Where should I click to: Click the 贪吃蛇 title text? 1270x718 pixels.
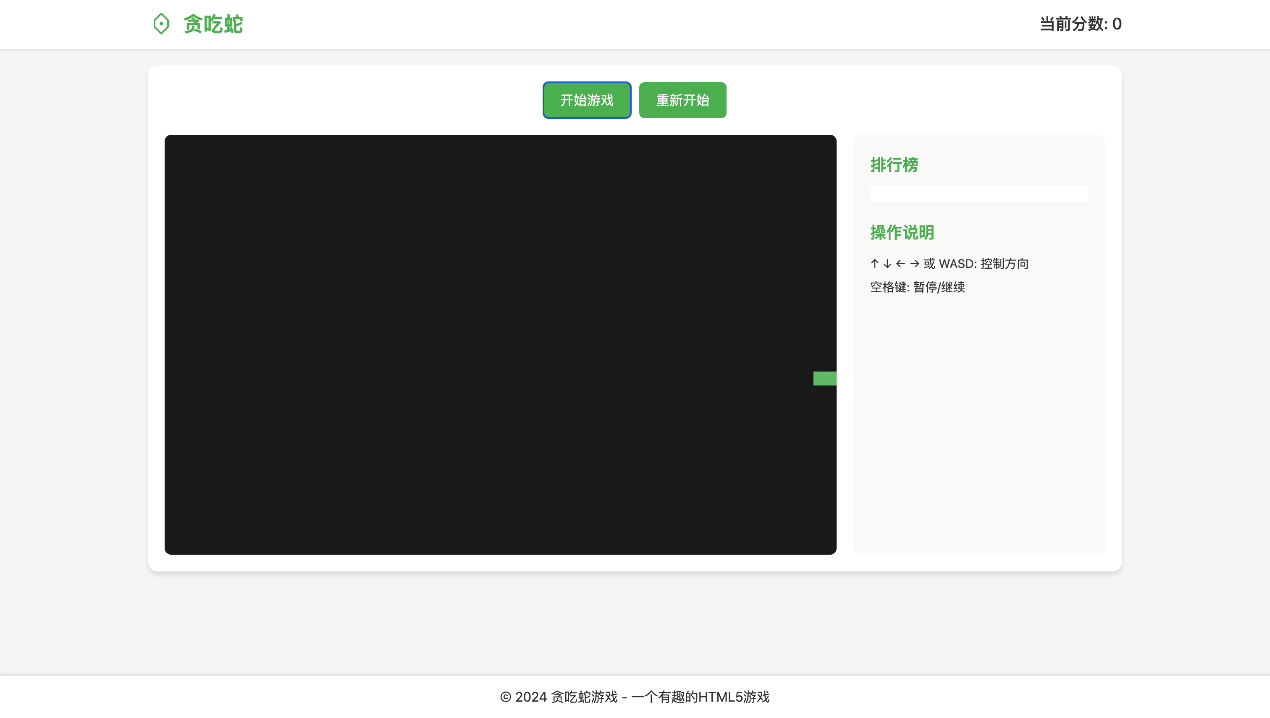(213, 24)
